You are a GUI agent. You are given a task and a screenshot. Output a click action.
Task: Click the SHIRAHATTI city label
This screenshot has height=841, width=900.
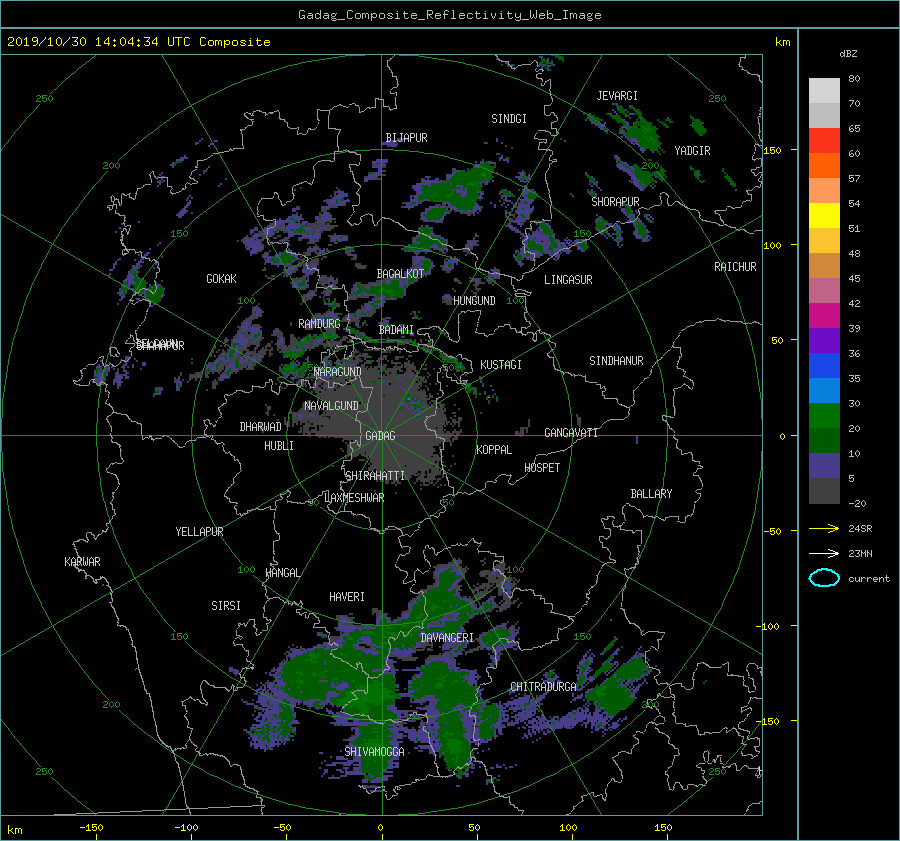click(375, 476)
